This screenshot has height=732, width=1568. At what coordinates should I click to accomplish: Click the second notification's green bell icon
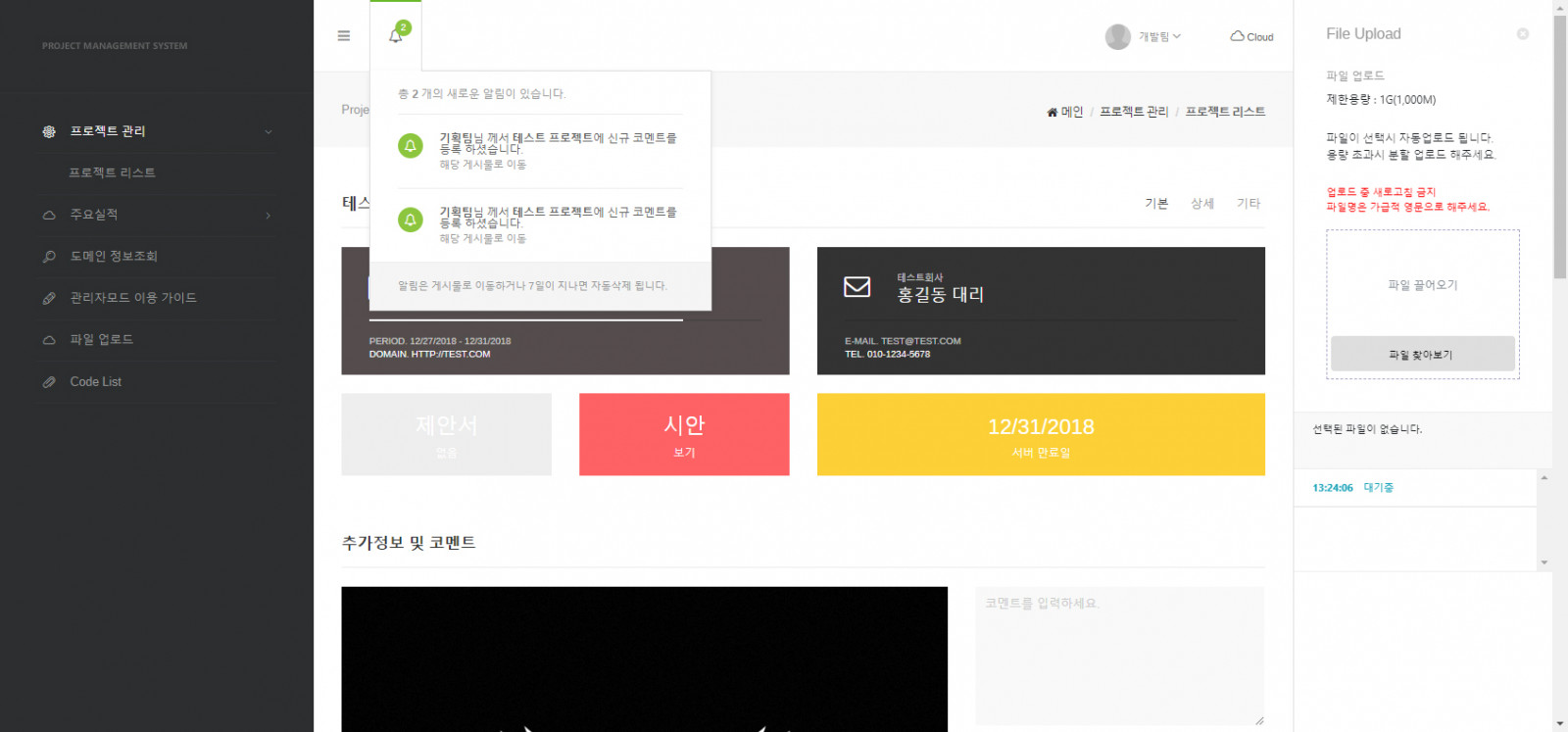[411, 220]
